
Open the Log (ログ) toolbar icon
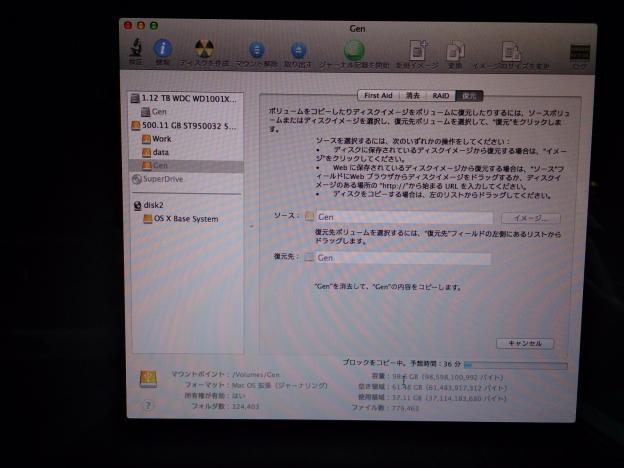pyautogui.click(x=579, y=52)
